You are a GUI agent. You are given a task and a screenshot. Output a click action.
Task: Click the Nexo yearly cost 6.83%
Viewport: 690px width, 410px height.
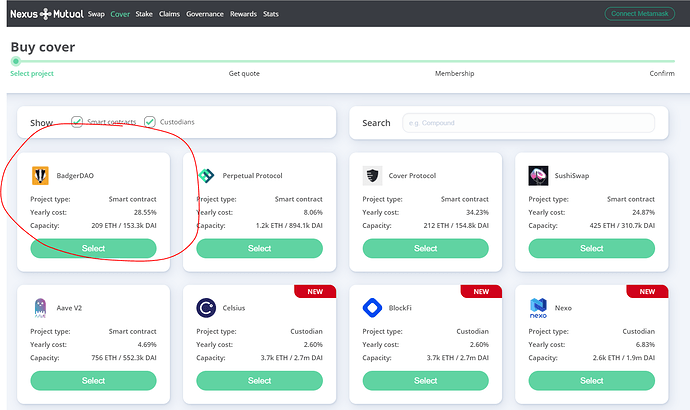[645, 345]
